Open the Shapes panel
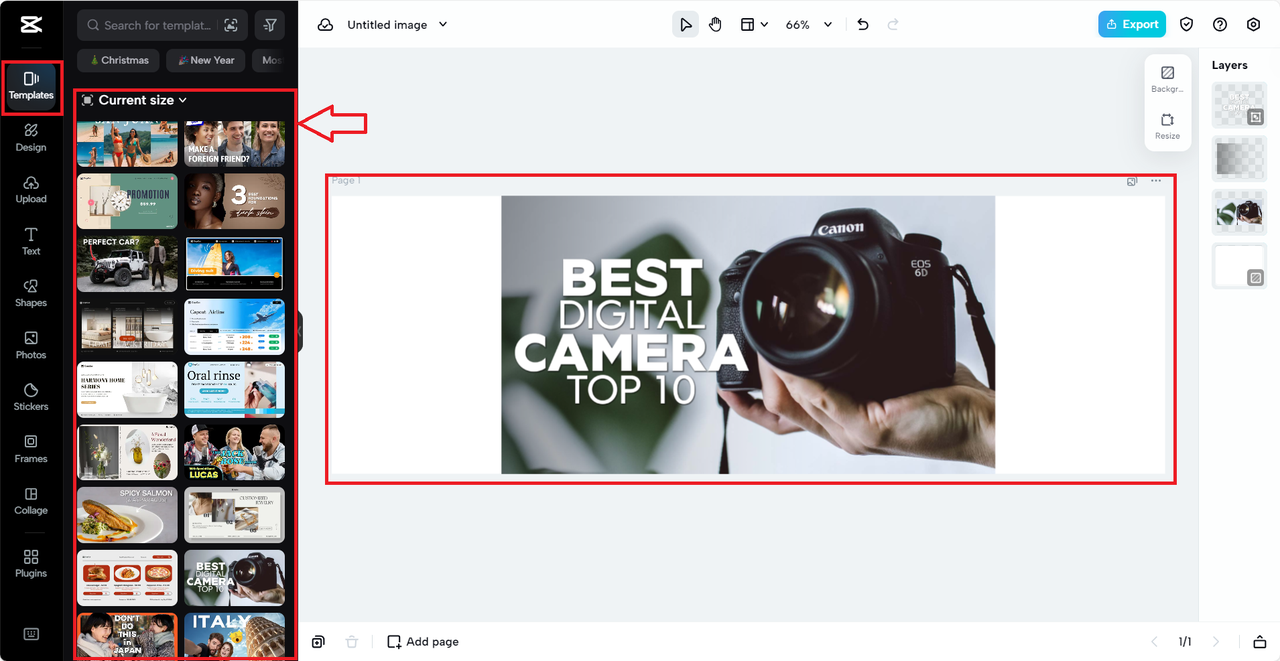 click(31, 294)
